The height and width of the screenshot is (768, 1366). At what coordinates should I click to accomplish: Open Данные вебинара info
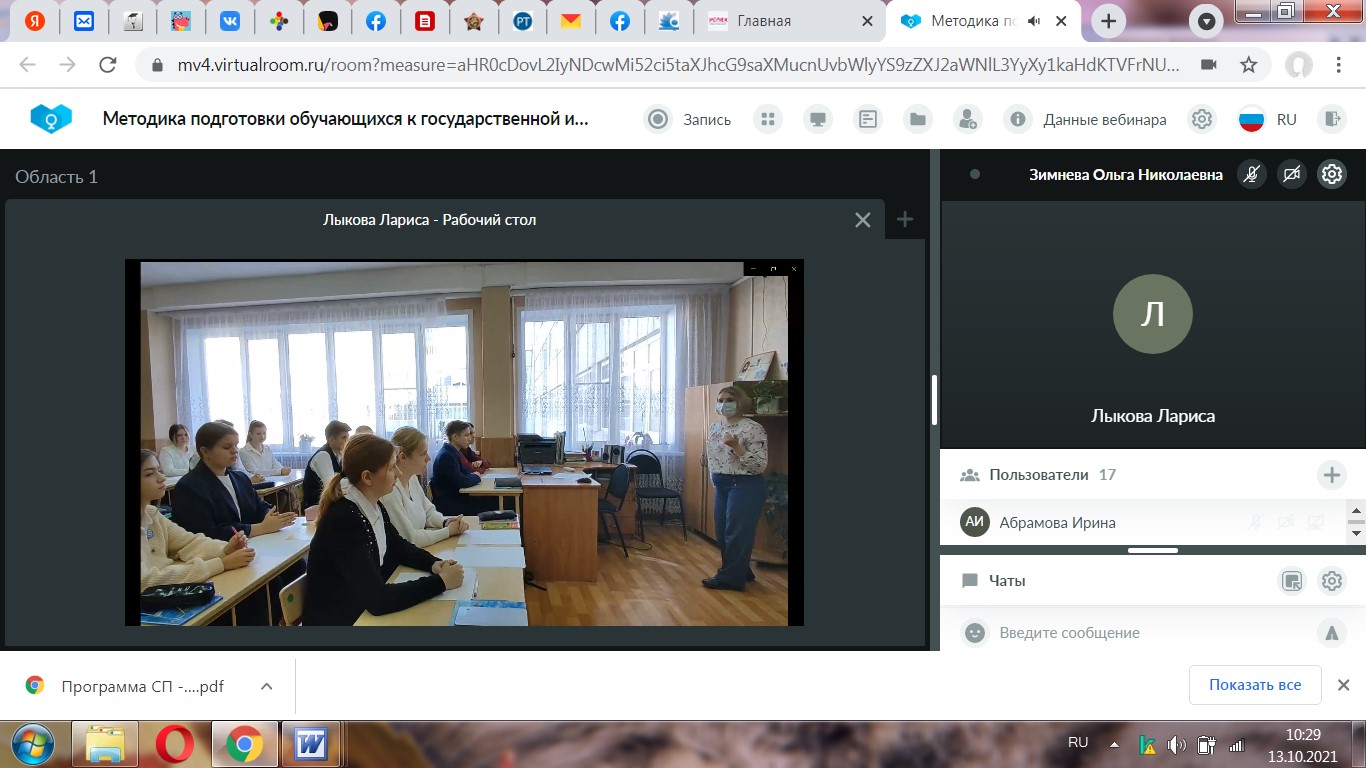coord(1086,119)
